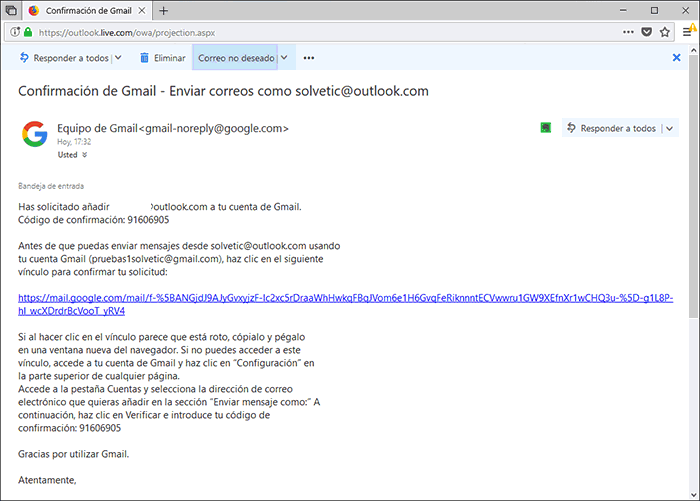
Task: Click the Hoy, 17:32 timestamp
Action: pos(74,142)
